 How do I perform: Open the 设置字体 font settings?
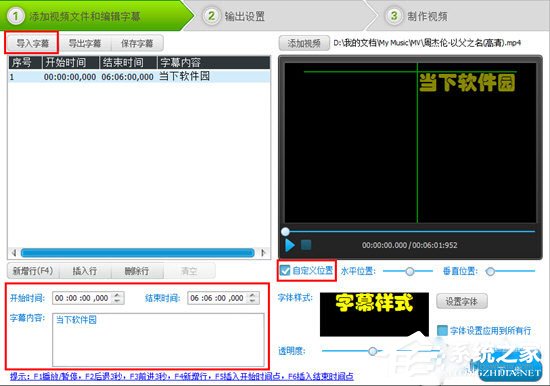tap(462, 301)
